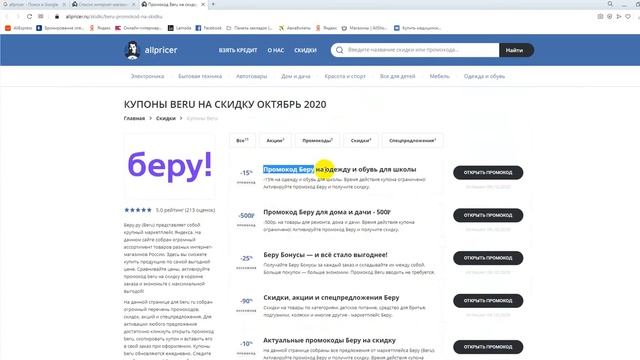Click the -25% discount badge
Viewport: 640px width, 360px height.
pos(246,258)
